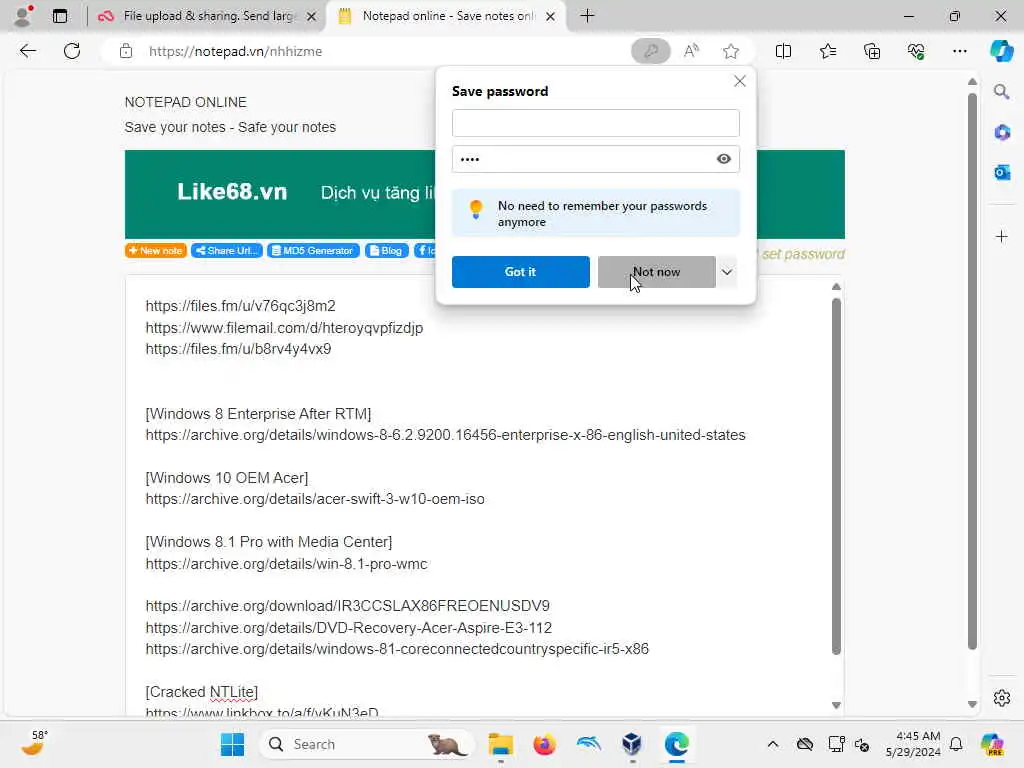Open File Explorer from taskbar
The height and width of the screenshot is (768, 1024).
pos(501,744)
